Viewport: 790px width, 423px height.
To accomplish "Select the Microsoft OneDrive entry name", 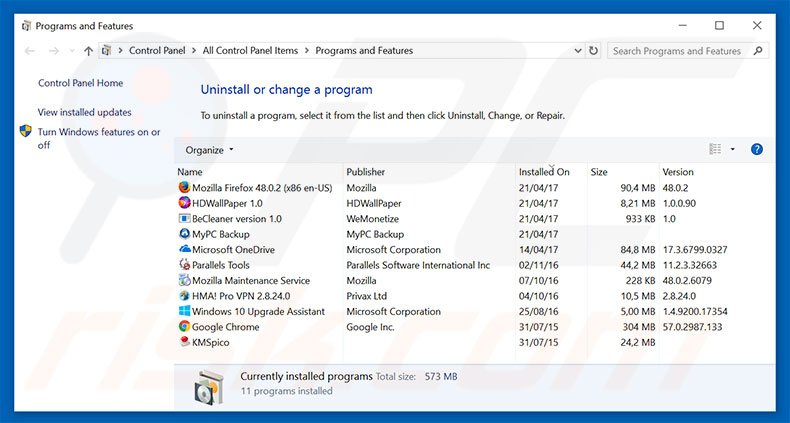I will [x=233, y=250].
